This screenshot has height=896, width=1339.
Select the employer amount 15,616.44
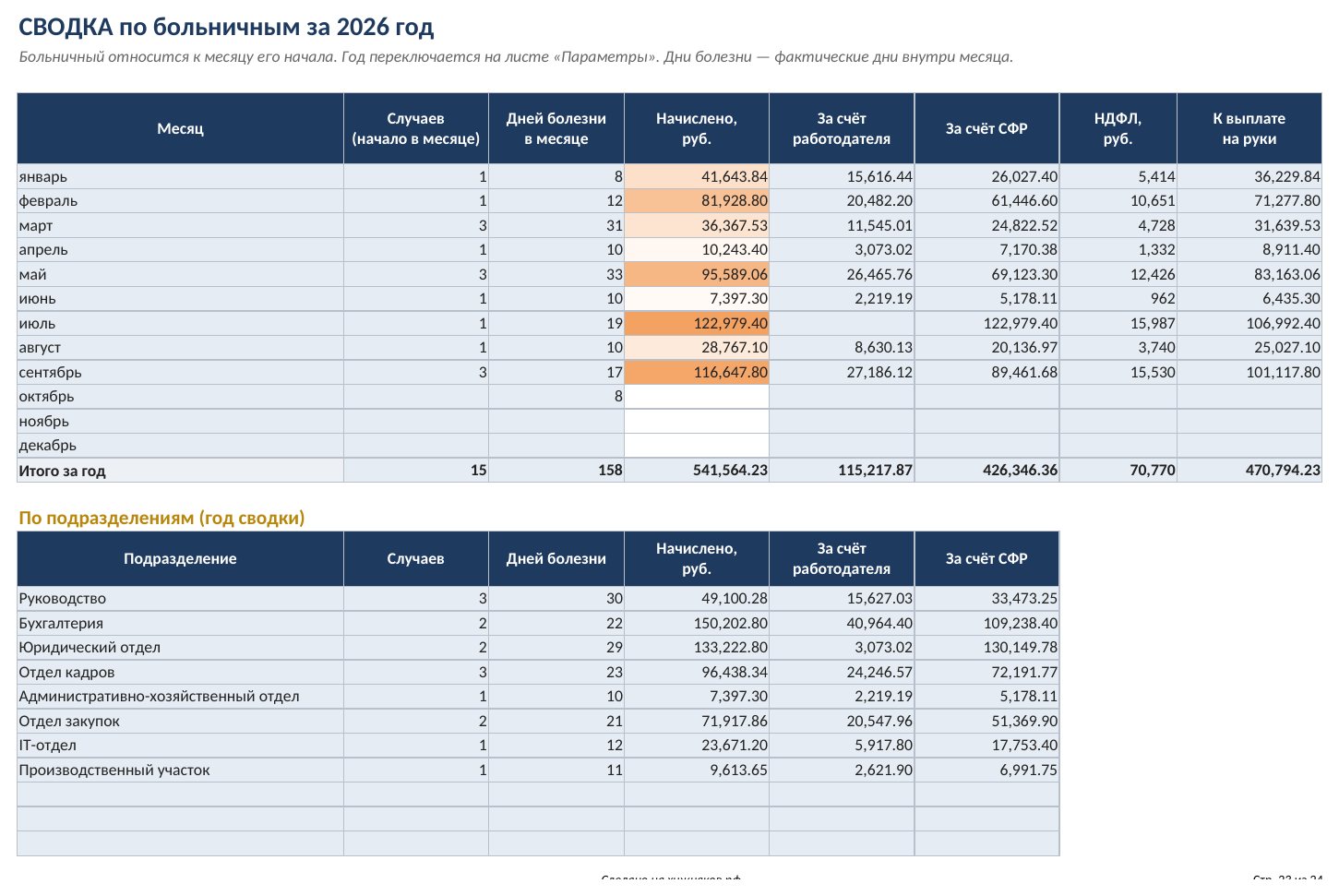(x=842, y=176)
